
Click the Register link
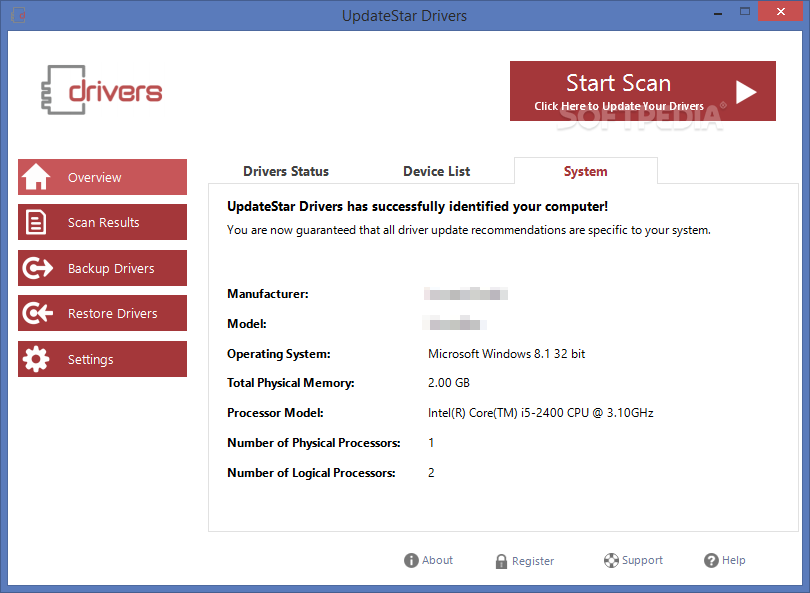click(524, 561)
